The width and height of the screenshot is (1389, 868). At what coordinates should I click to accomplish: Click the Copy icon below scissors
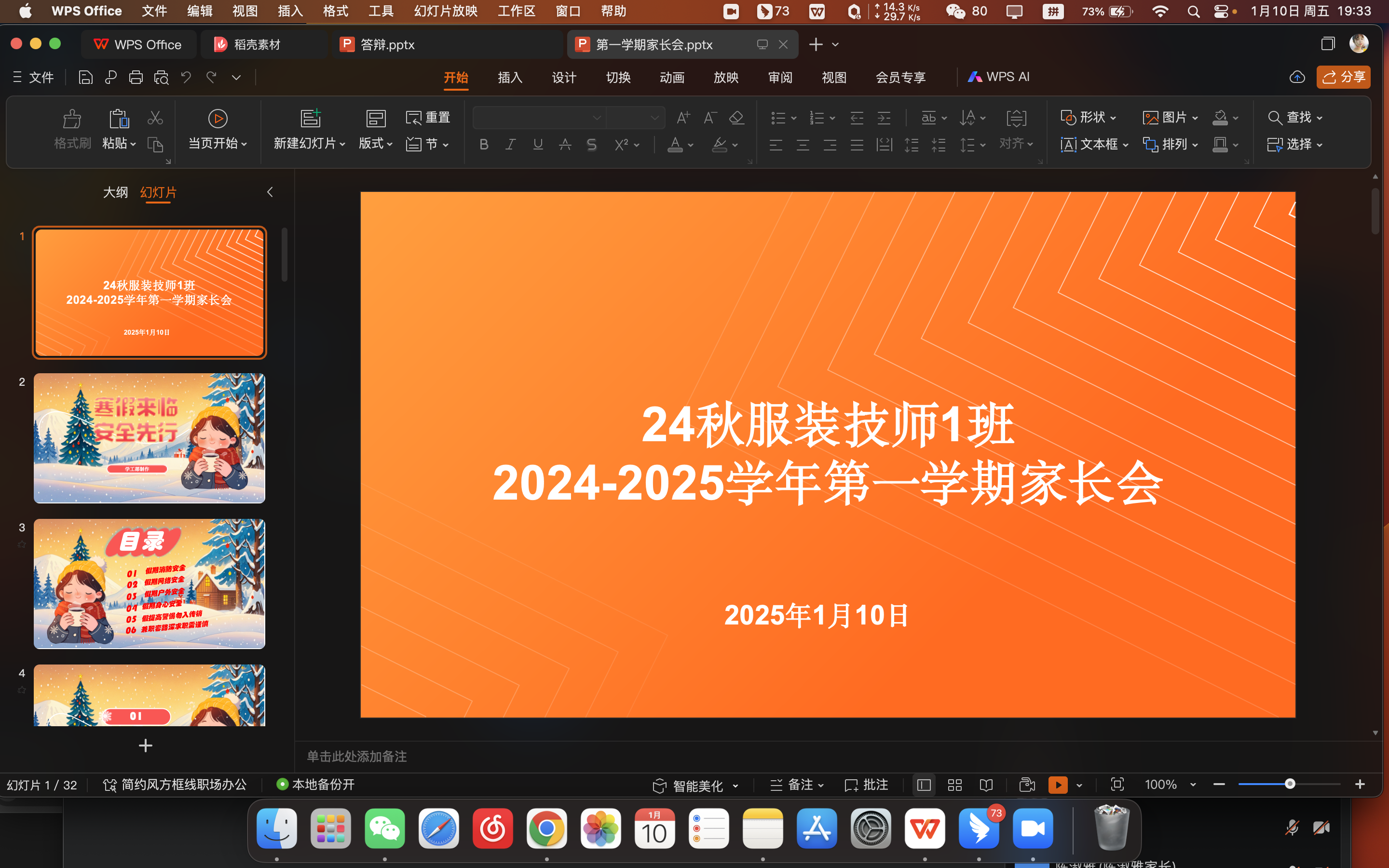155,144
